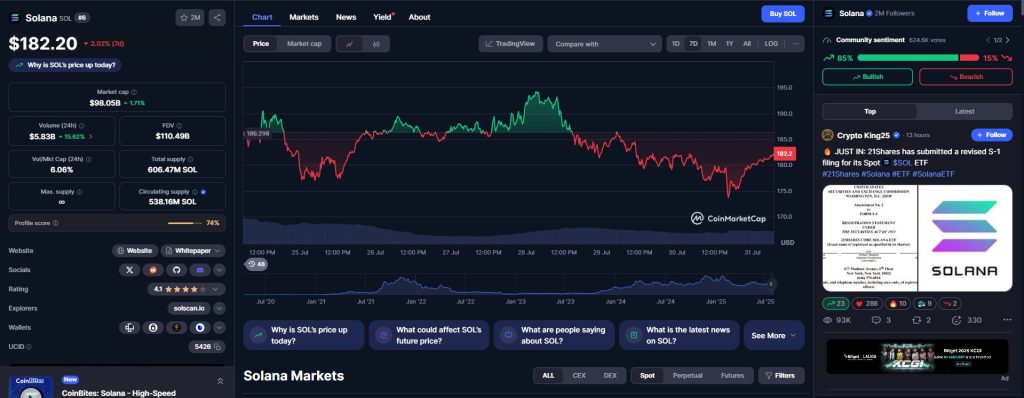
Task: Click the third wallet icon
Action: (176, 327)
